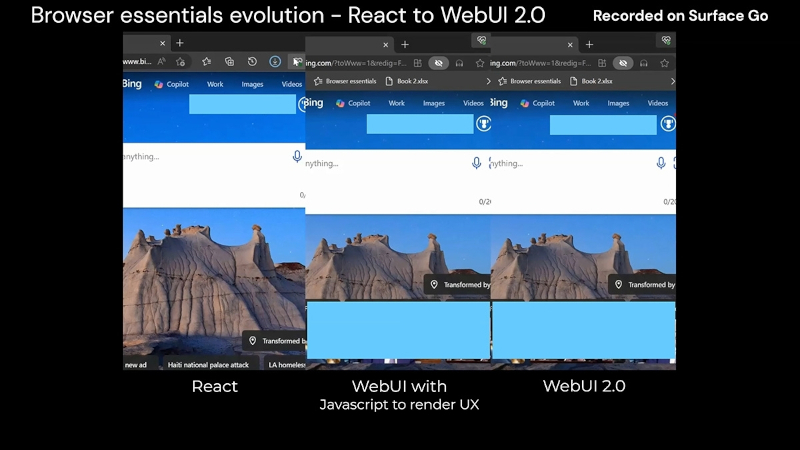Screen dimensions: 800x450
Task: Click microphone icon in middle window search box
Action: [x=476, y=163]
